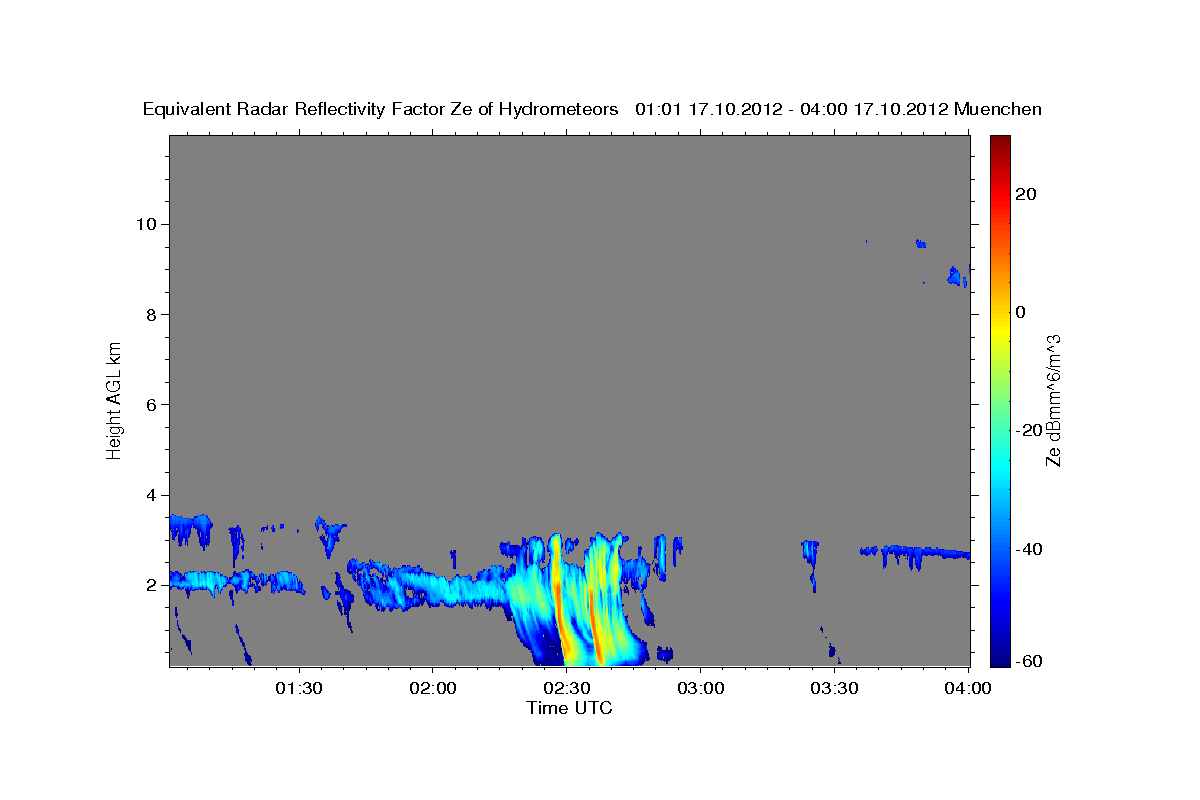Click the 'Ze dBmm^6/m^3' colorbar label

1053,400
